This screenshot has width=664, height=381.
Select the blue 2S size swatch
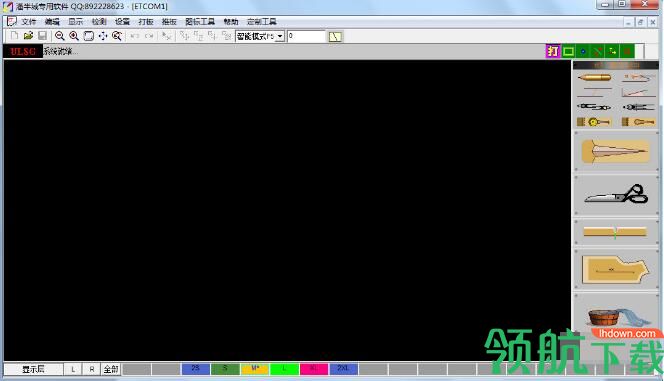click(x=196, y=369)
